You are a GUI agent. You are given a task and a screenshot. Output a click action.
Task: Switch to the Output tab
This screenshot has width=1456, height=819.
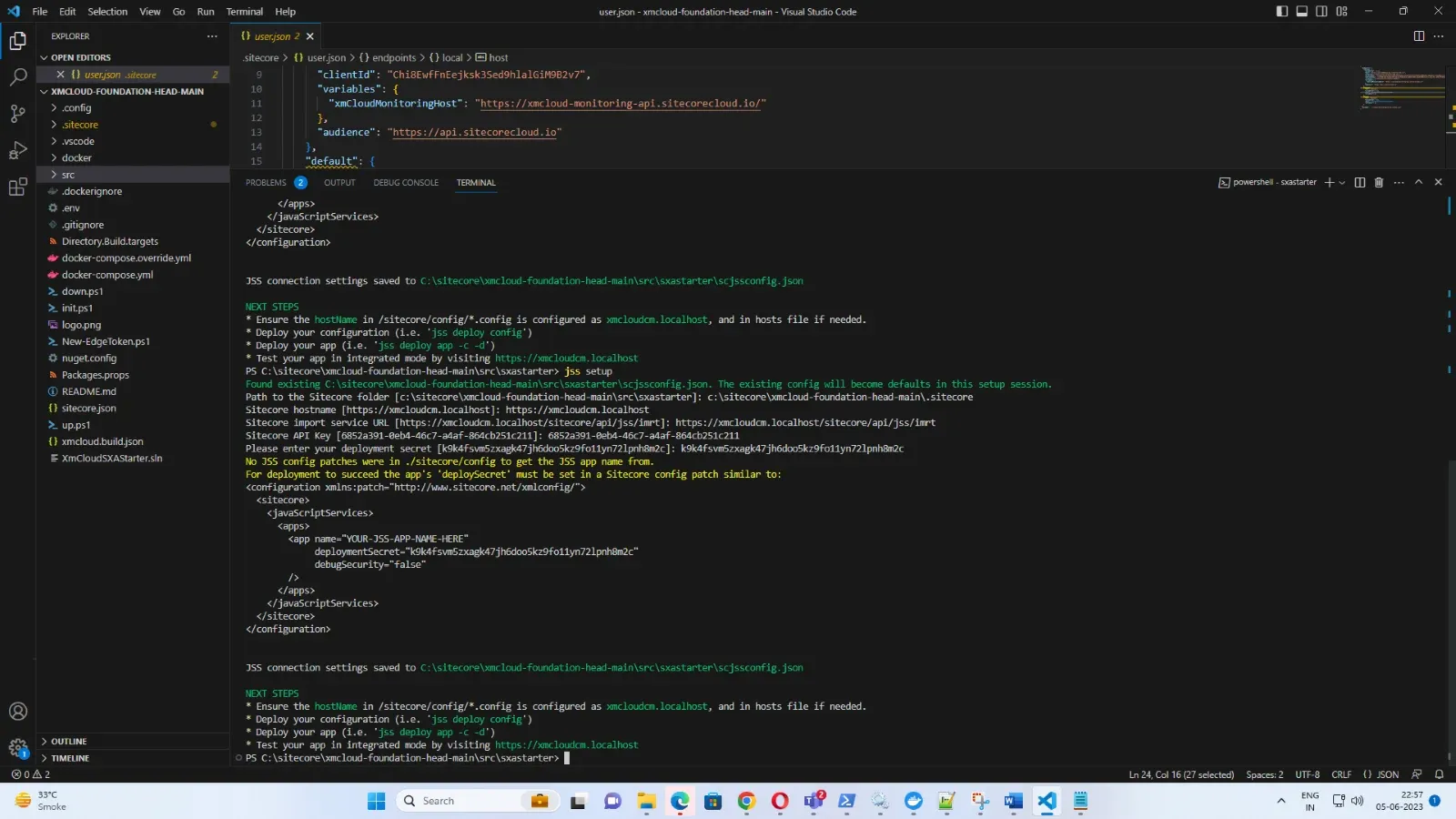click(339, 183)
